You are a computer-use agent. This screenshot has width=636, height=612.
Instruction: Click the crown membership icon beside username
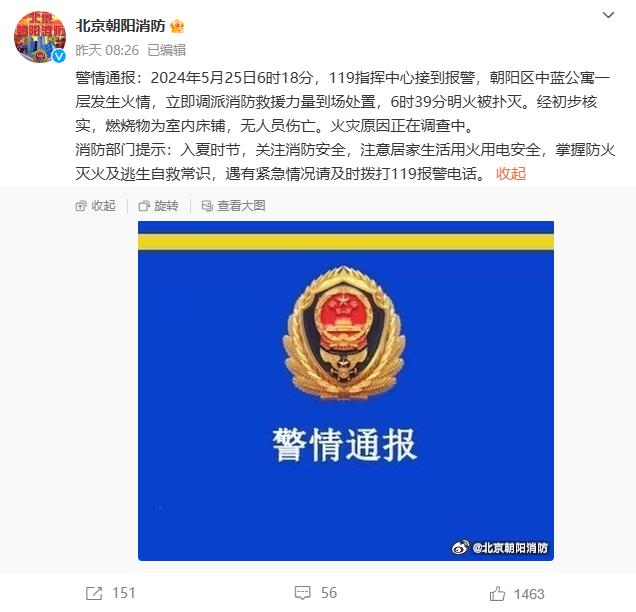click(x=177, y=26)
